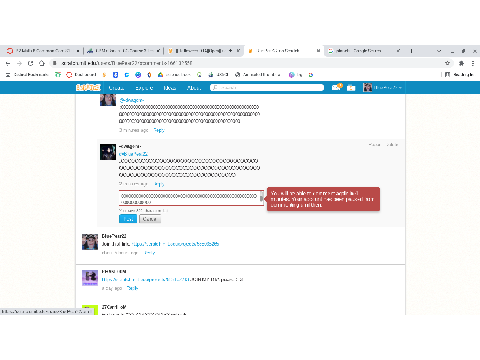Expand the account username dropdown in navbar
The height and width of the screenshot is (360, 480).
[x=383, y=88]
